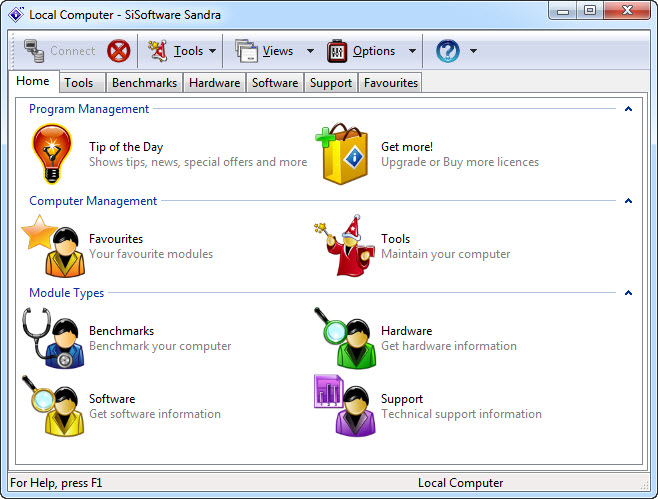
Task: Open the Tools toolbar dropdown arrow
Action: pyautogui.click(x=213, y=51)
